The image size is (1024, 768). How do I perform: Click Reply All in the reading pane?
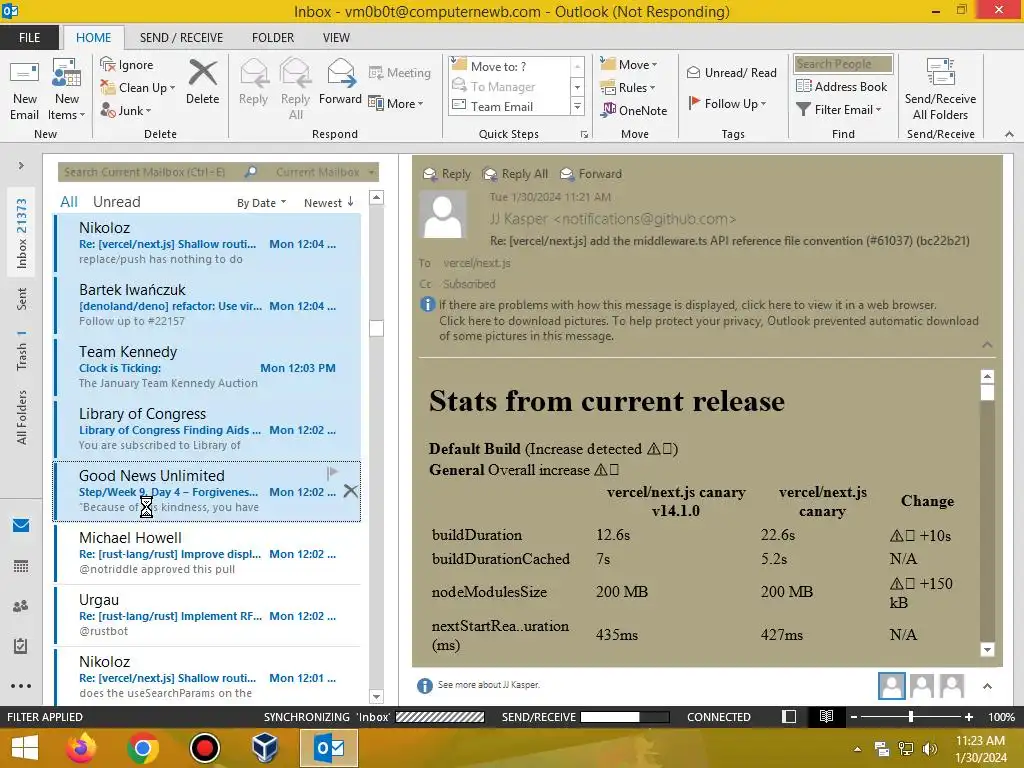click(515, 174)
